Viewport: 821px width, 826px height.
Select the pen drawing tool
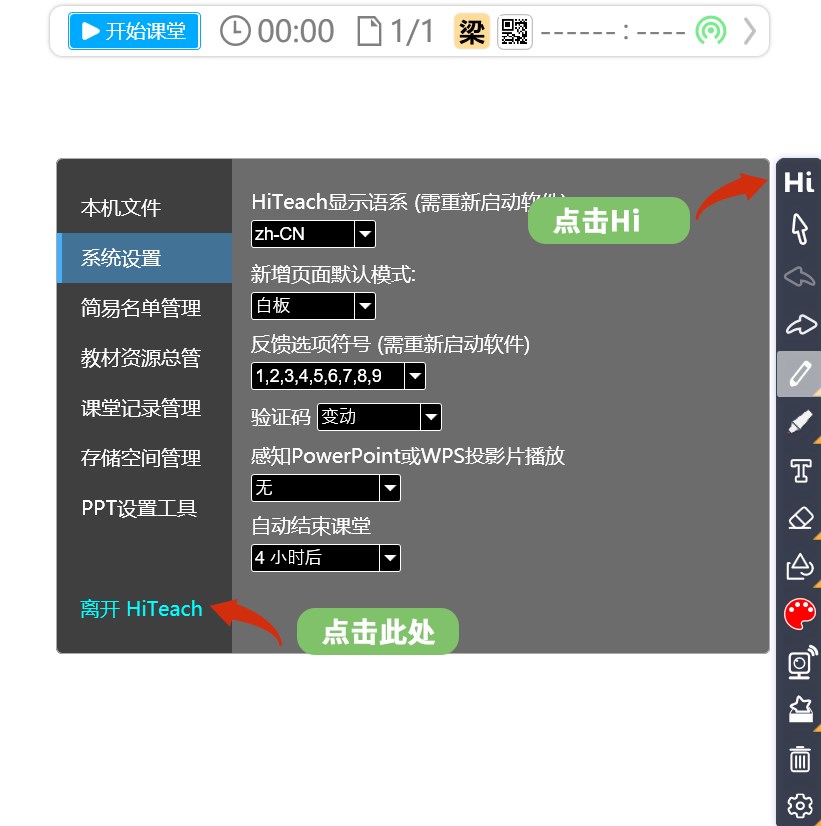click(799, 374)
